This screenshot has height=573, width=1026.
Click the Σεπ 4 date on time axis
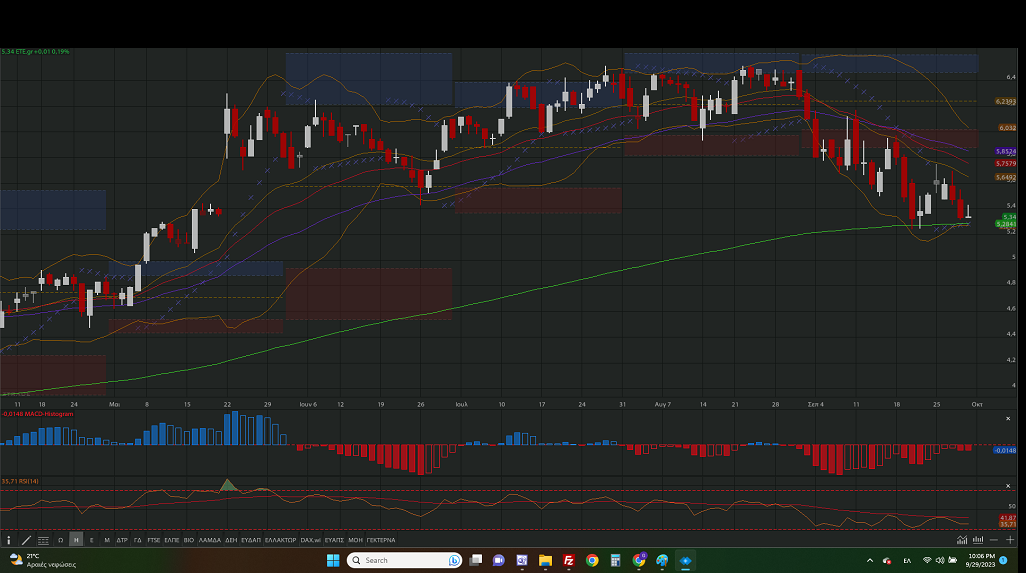tap(815, 404)
